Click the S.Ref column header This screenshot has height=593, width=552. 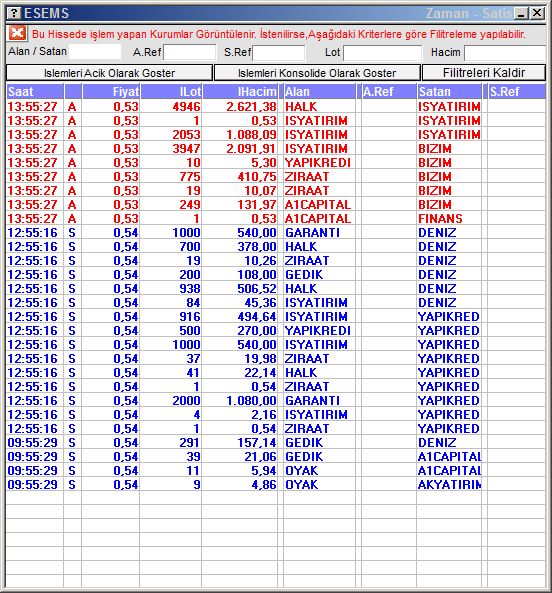pyautogui.click(x=517, y=92)
